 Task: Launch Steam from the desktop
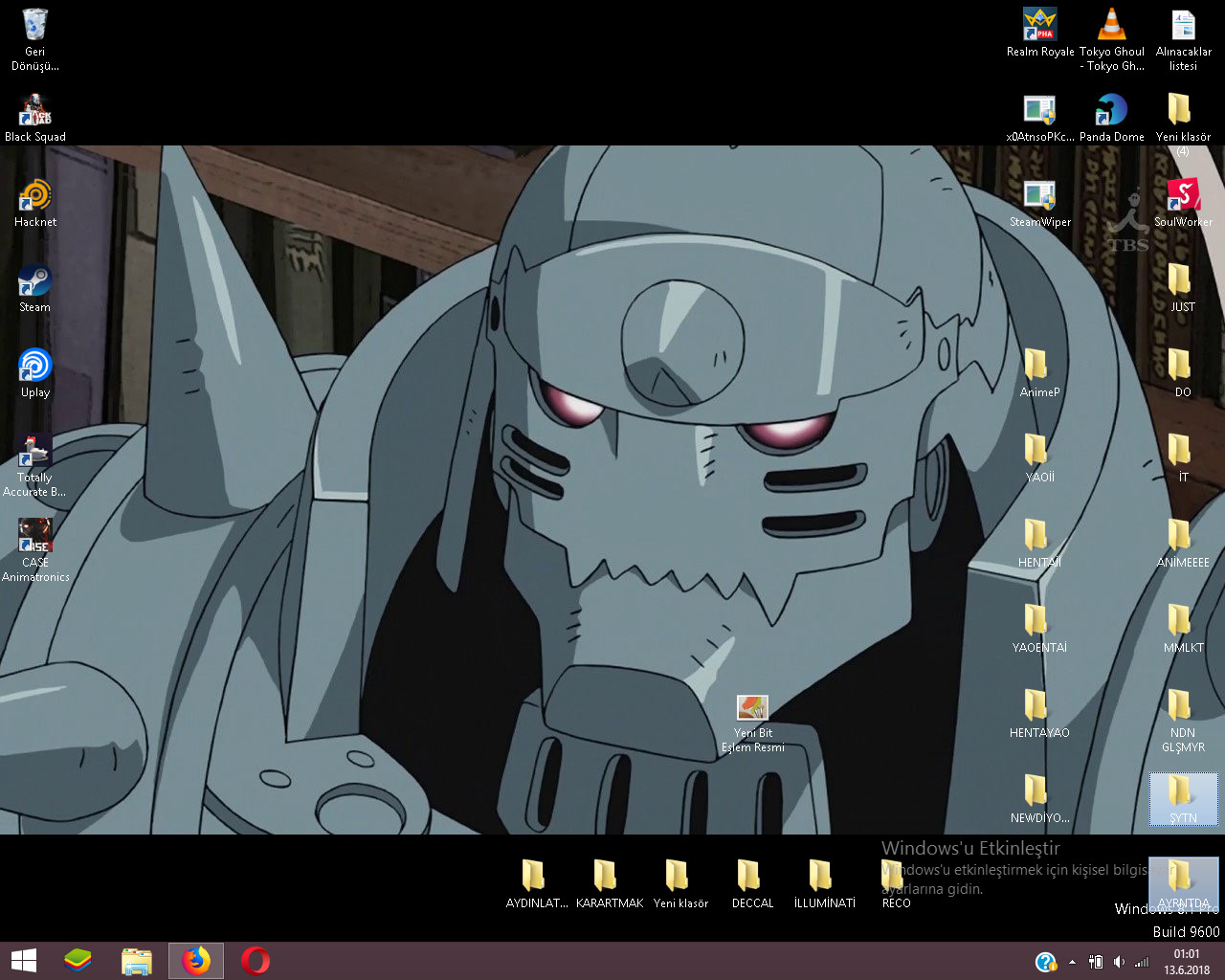[35, 287]
